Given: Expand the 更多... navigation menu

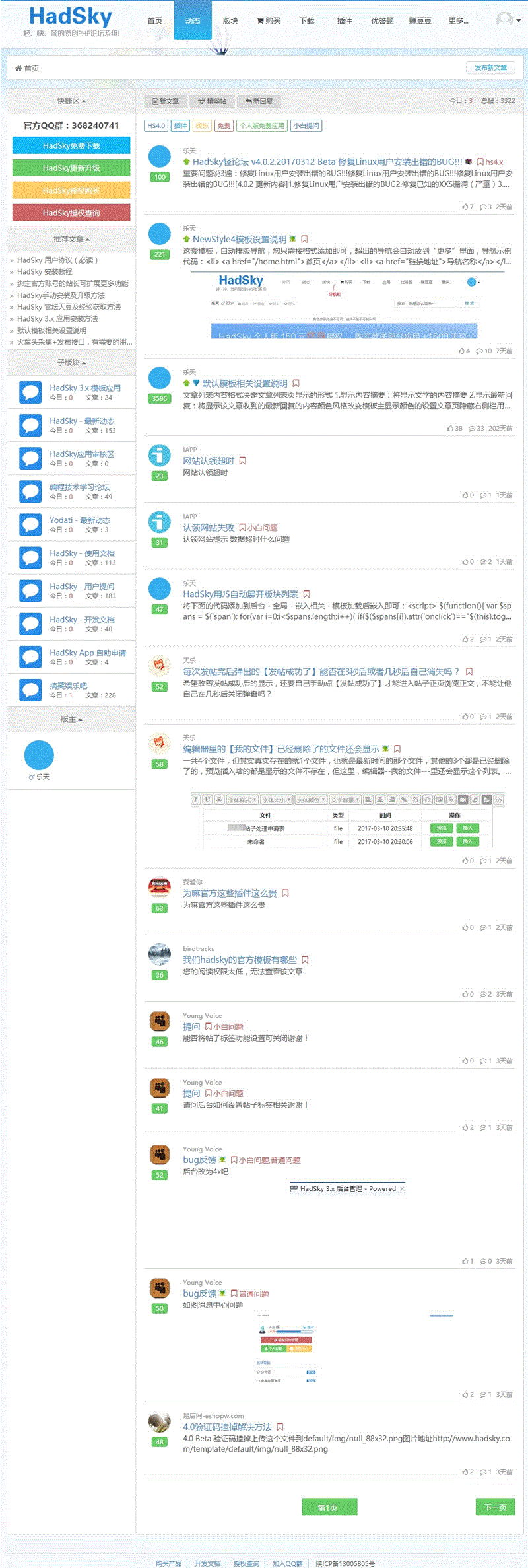Looking at the screenshot, I should pyautogui.click(x=458, y=21).
